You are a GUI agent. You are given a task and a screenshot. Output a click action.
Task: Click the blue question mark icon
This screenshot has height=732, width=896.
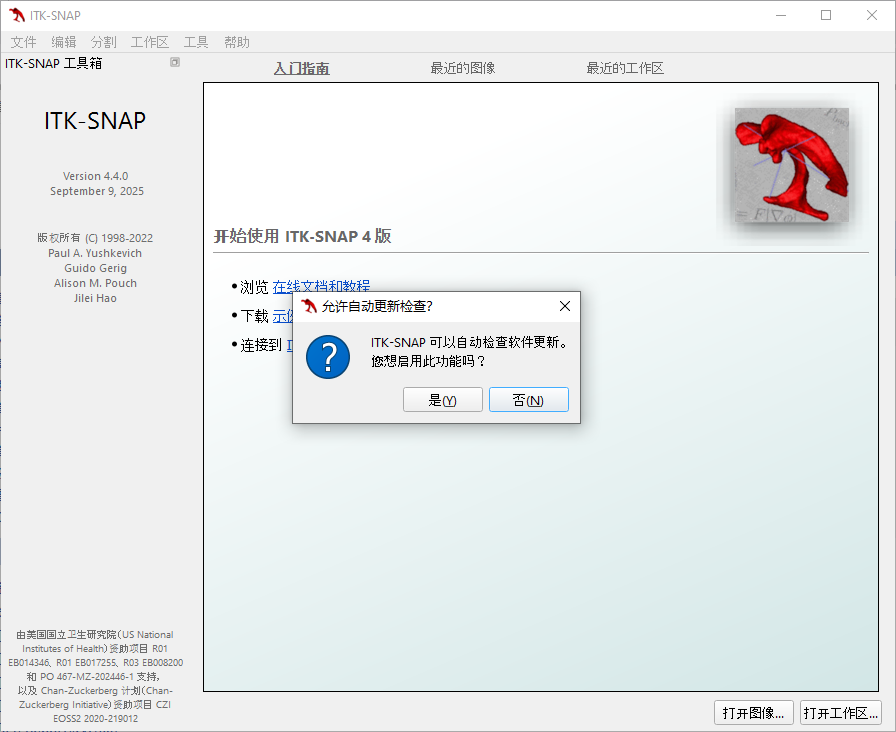pyautogui.click(x=328, y=357)
